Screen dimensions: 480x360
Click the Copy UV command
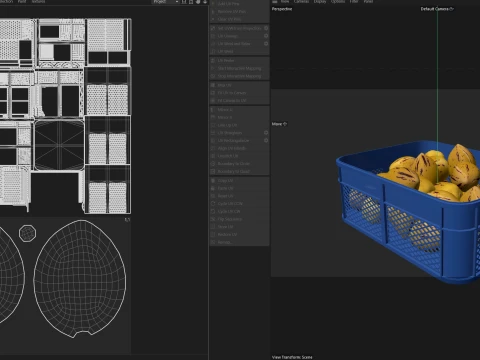(x=239, y=181)
